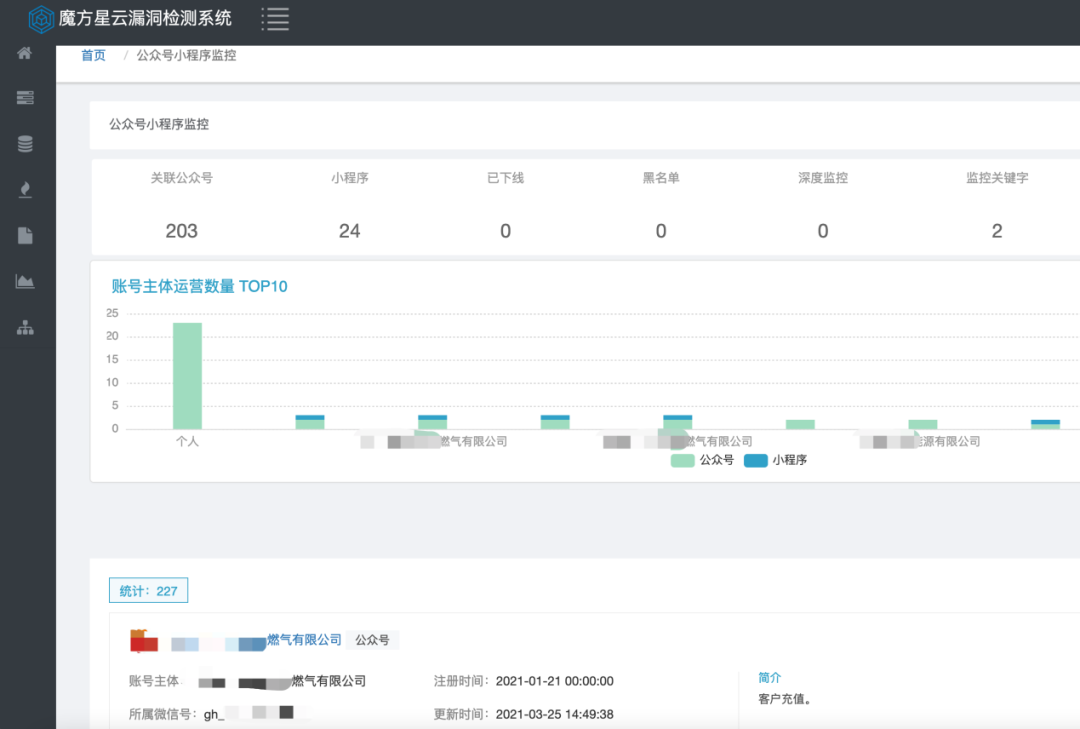This screenshot has height=729, width=1080.
Task: Go to 首页 breadcrumb link
Action: (93, 56)
